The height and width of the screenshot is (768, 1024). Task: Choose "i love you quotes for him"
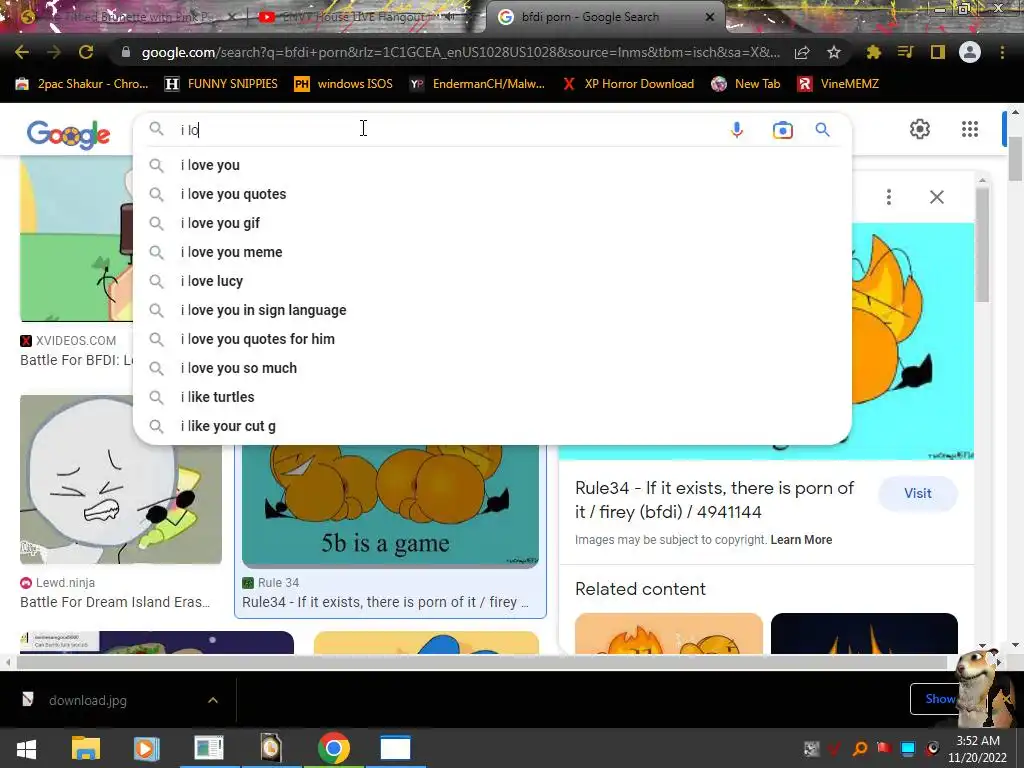[492, 339]
